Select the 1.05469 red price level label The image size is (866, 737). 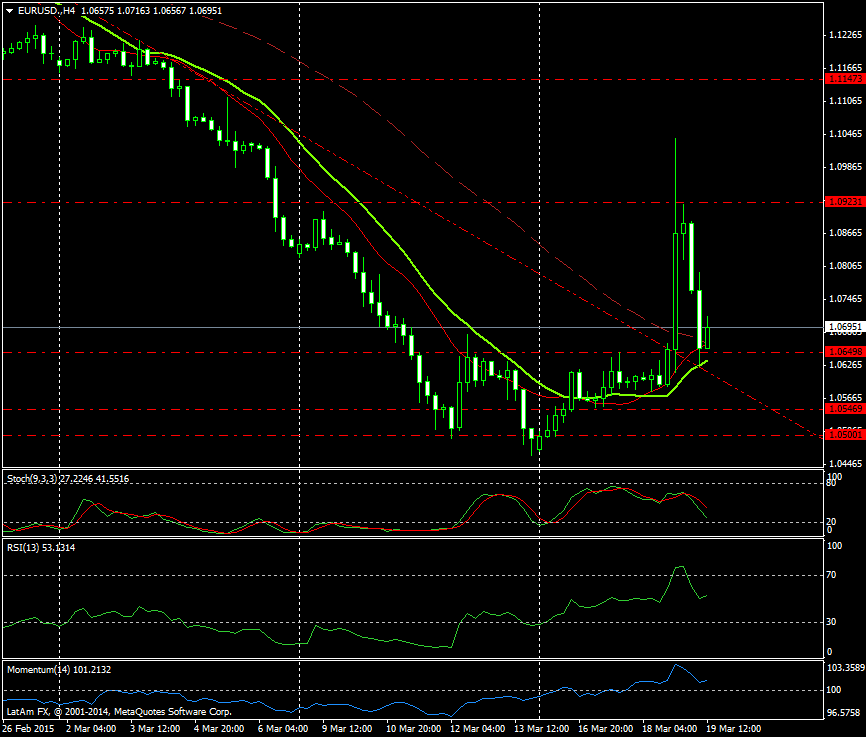[843, 409]
